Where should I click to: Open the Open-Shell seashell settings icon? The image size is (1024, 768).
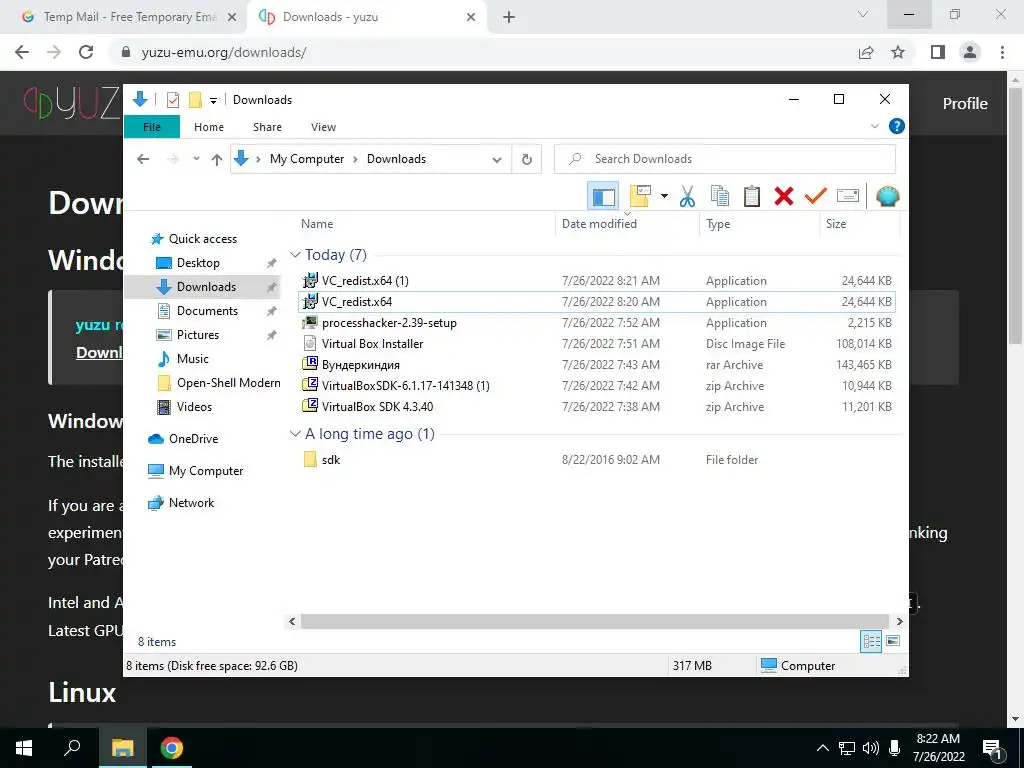pyautogui.click(x=888, y=196)
